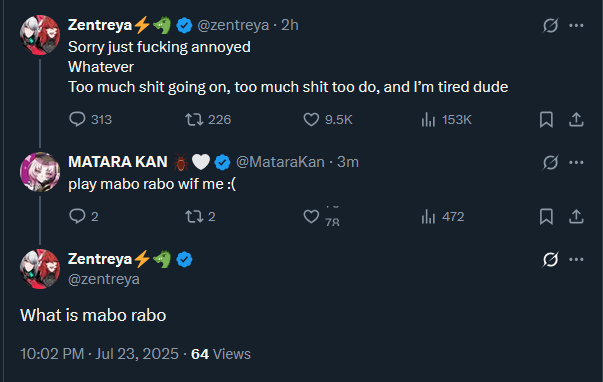Open Grok icon on top tweet
603x382 pixels.
[550, 25]
